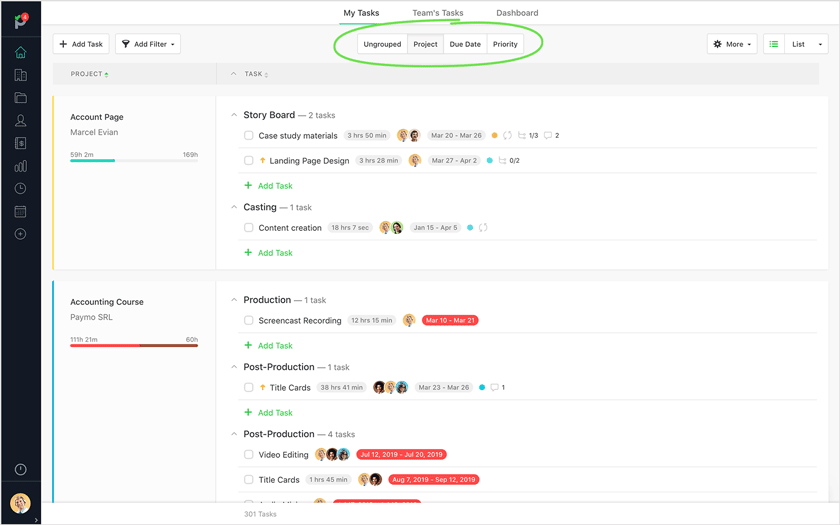Open the Users person icon in sidebar
Screen dimensions: 840x525
(x=20, y=121)
